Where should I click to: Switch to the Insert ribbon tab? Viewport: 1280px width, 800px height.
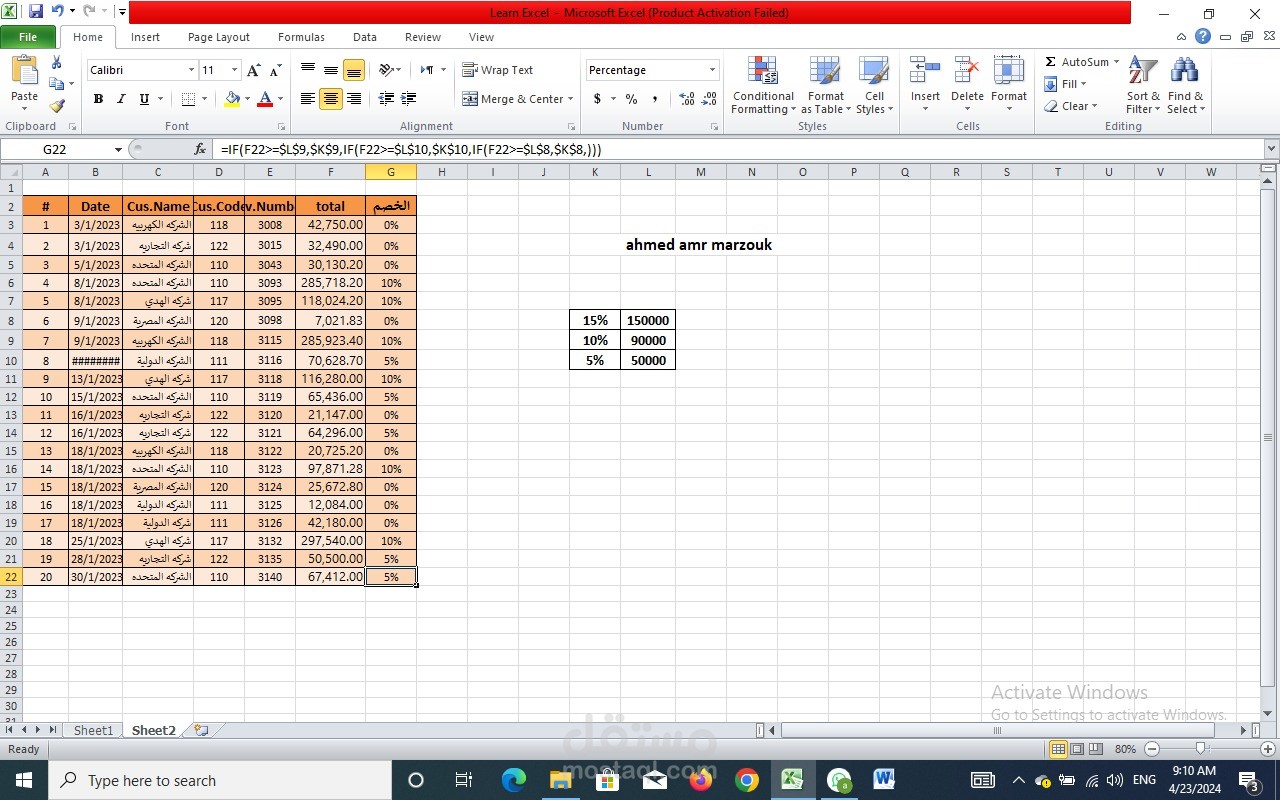coord(145,37)
